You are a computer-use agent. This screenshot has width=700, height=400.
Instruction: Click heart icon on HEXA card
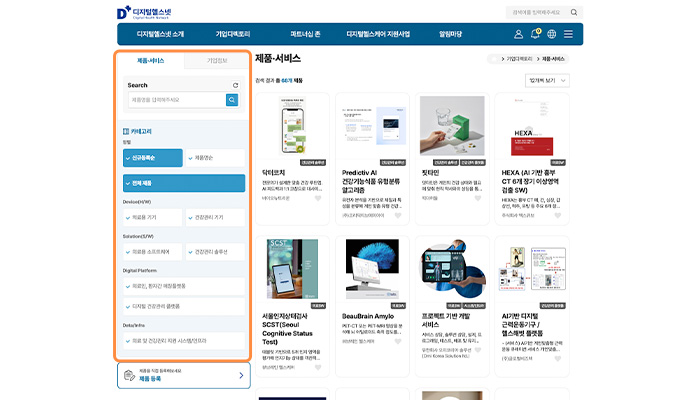pyautogui.click(x=558, y=215)
